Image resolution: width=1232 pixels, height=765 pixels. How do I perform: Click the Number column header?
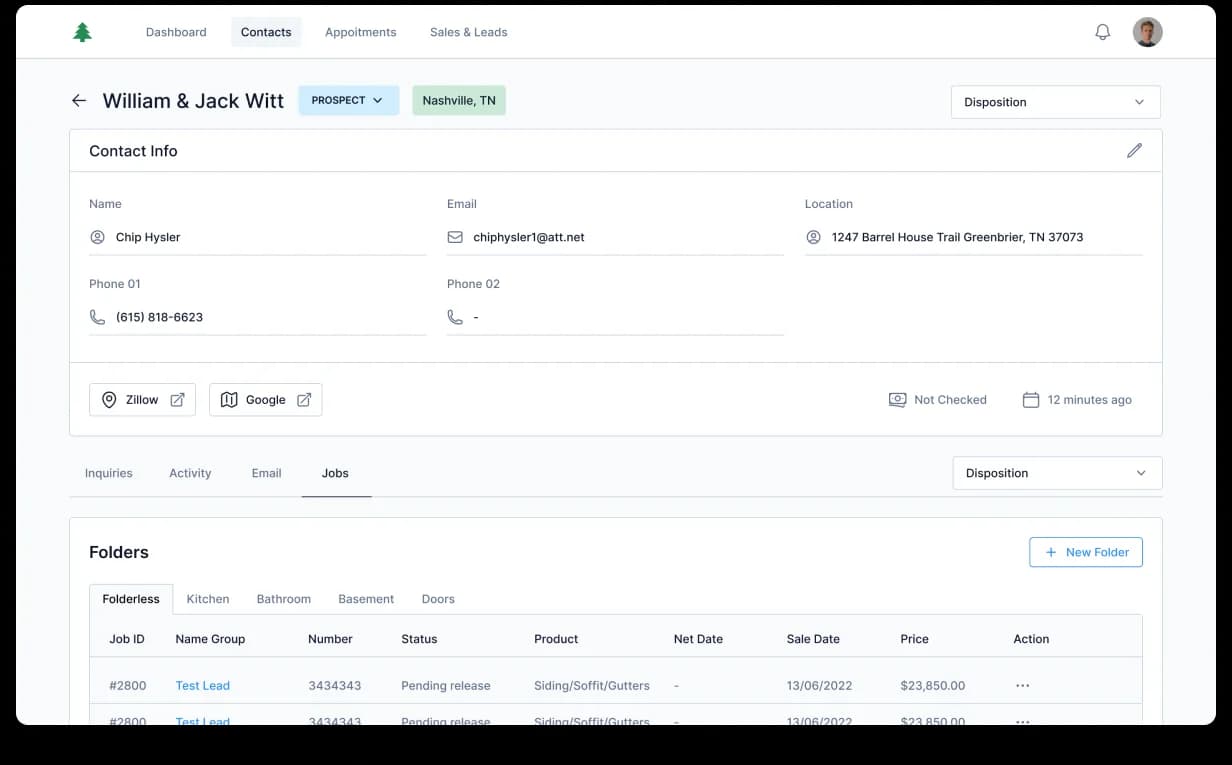pos(330,639)
